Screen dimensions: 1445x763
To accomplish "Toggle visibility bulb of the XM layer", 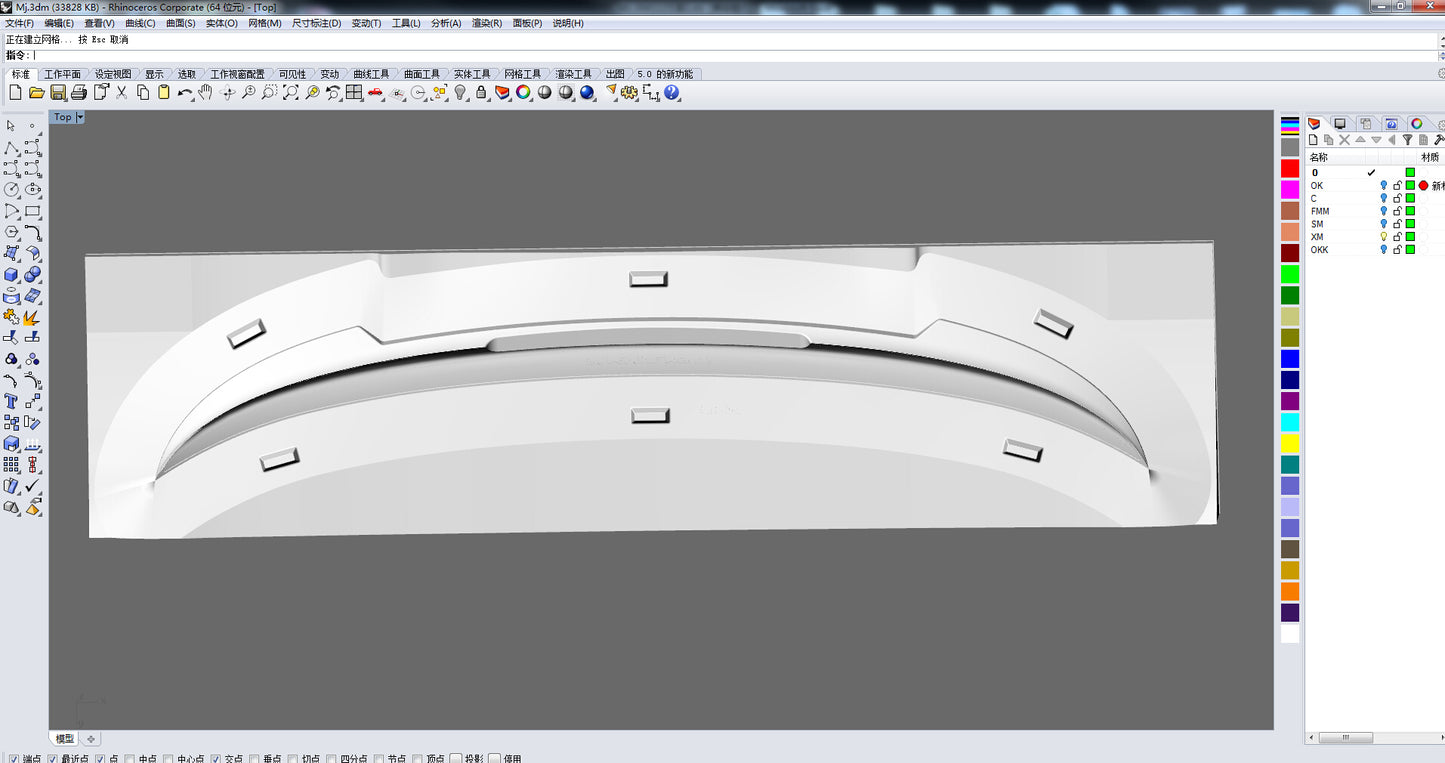I will 1384,237.
